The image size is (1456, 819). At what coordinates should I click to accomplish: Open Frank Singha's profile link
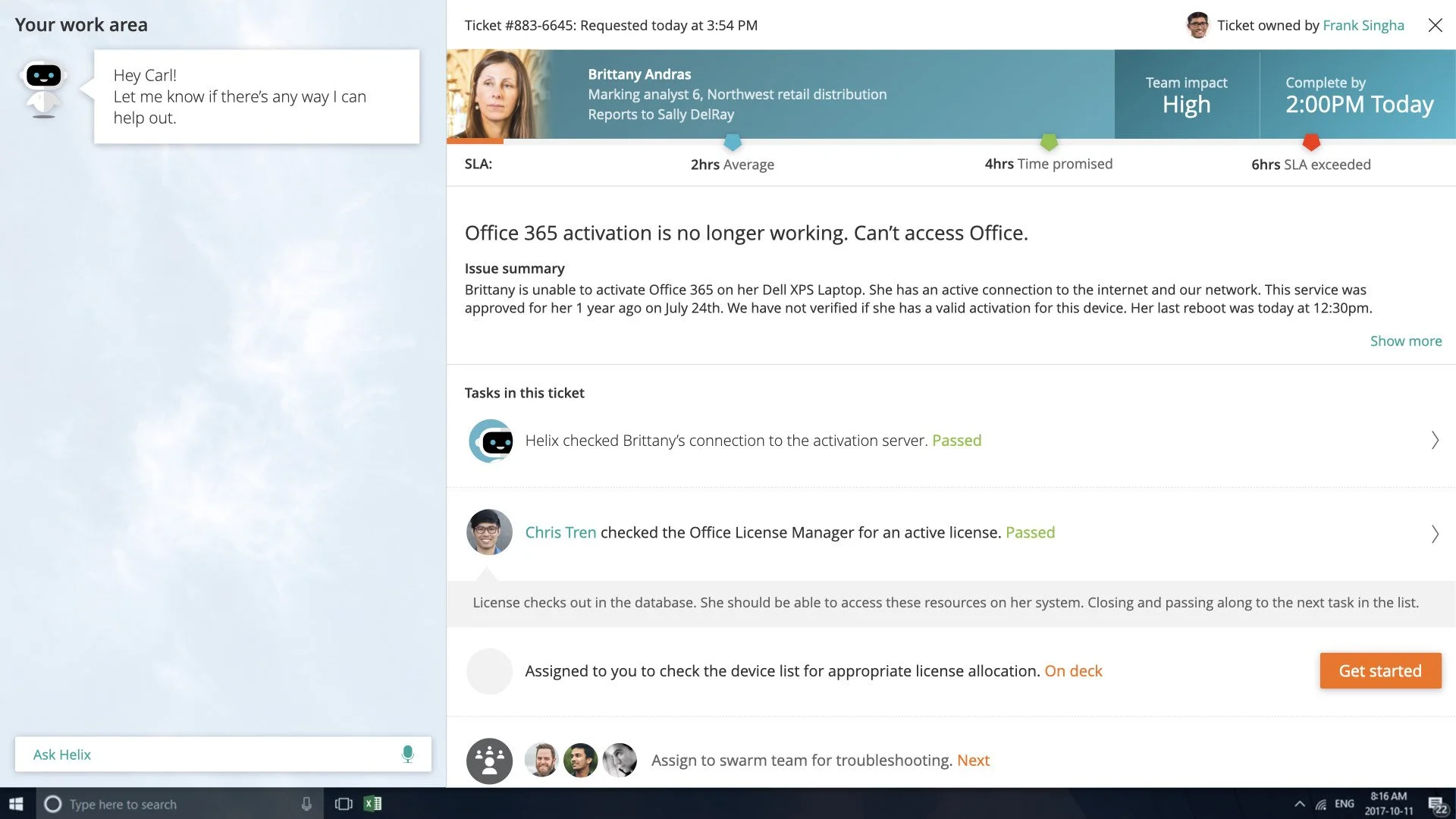(1363, 25)
